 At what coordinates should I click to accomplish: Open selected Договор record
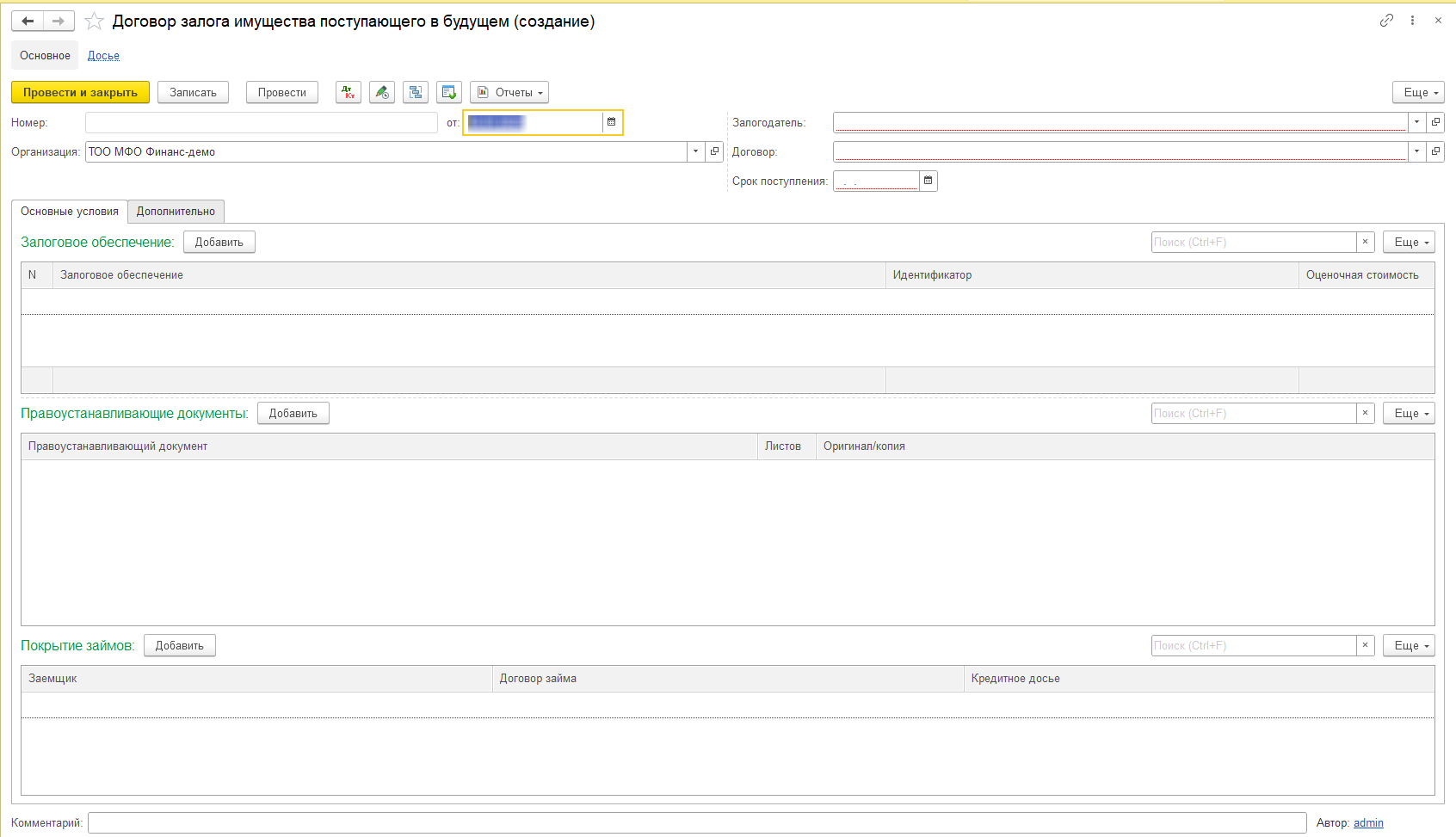(x=1435, y=151)
